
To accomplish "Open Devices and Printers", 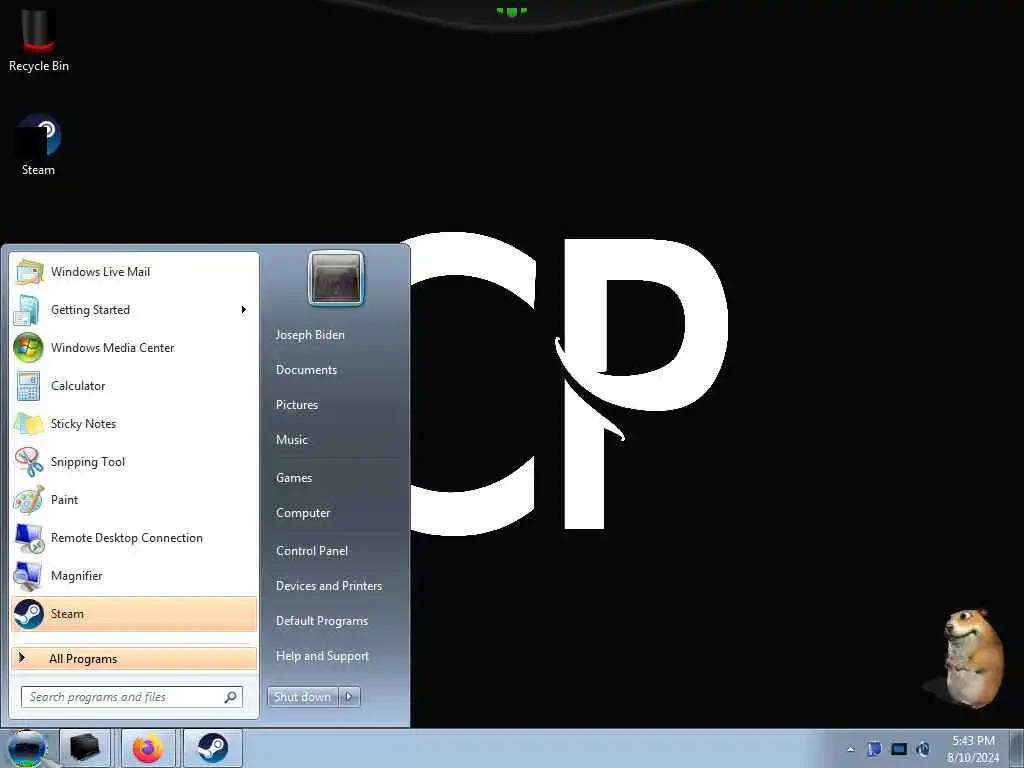I will 329,586.
